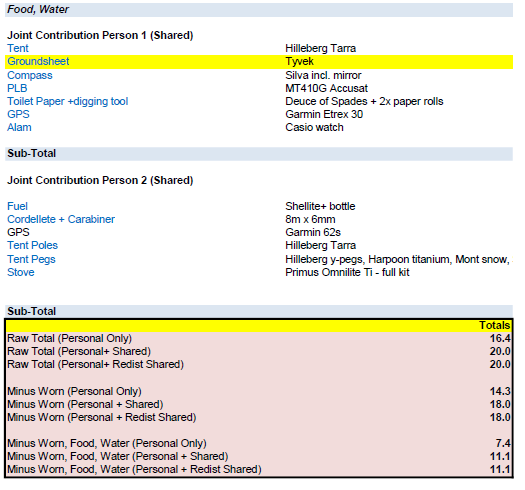Click Joint Contribution Person 2 (Shared) heading
This screenshot has height=490, width=525.
[100, 180]
